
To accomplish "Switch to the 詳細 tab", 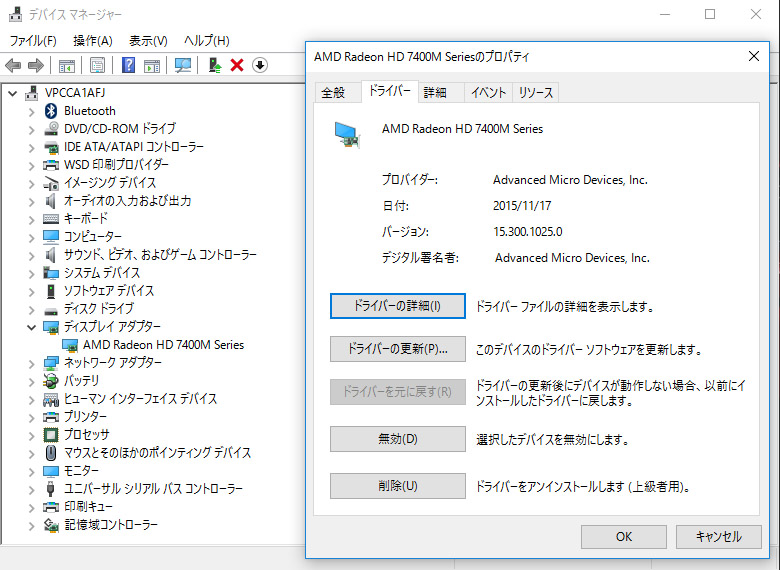I will click(439, 93).
